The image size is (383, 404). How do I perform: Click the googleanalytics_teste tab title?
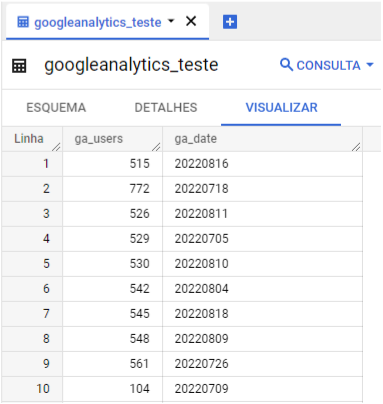(x=98, y=22)
